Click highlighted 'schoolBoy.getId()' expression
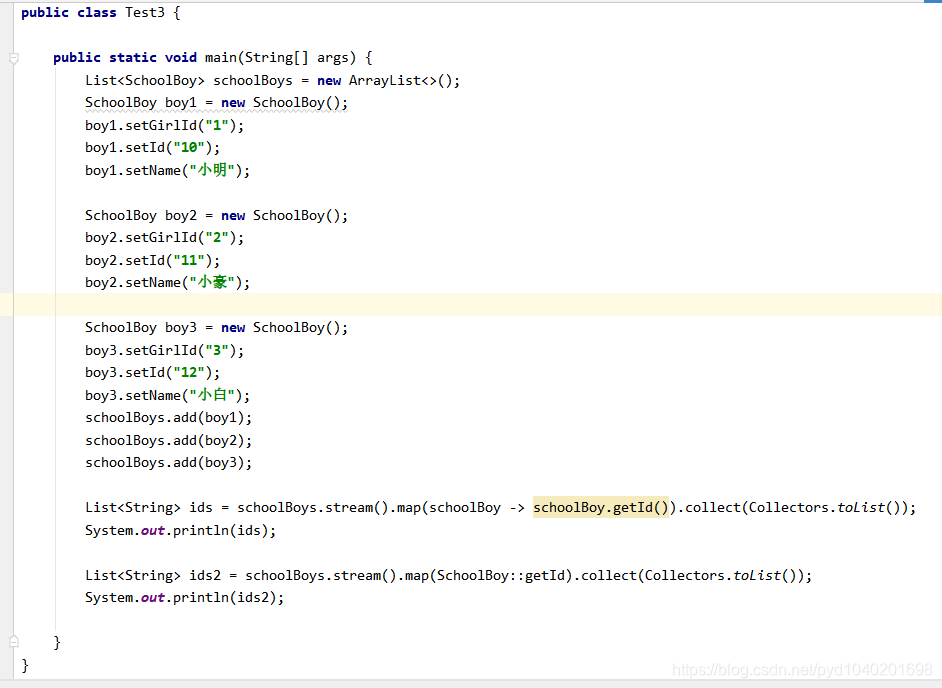 pos(601,508)
